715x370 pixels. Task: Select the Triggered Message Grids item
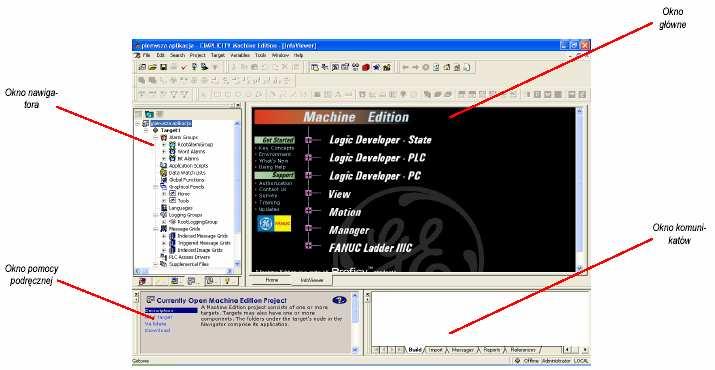[x=204, y=243]
